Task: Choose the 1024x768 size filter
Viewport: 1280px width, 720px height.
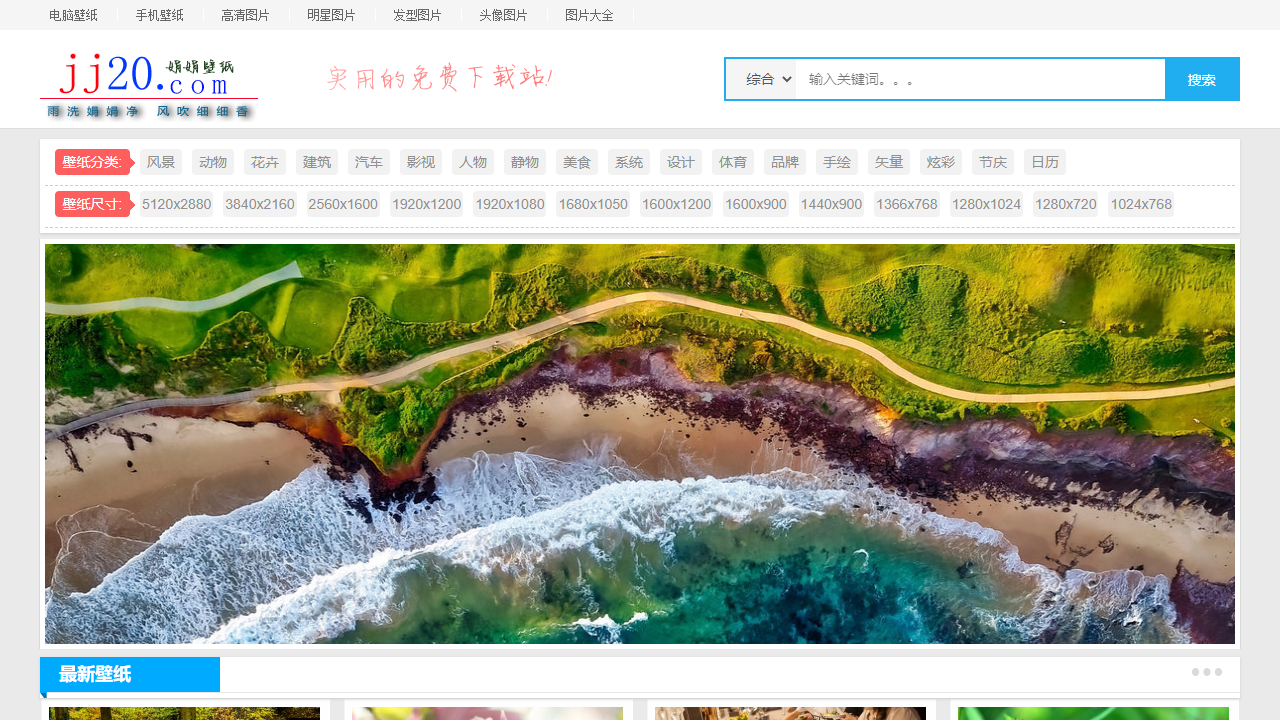Action: pos(1141,204)
